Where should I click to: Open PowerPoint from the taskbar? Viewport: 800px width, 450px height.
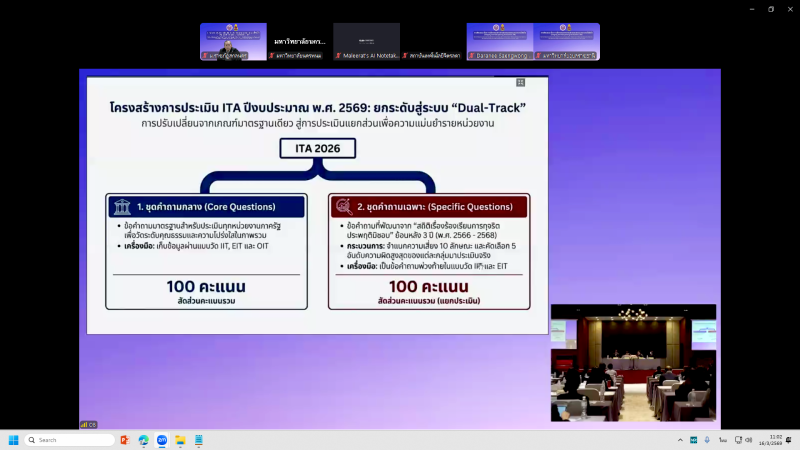coord(125,440)
